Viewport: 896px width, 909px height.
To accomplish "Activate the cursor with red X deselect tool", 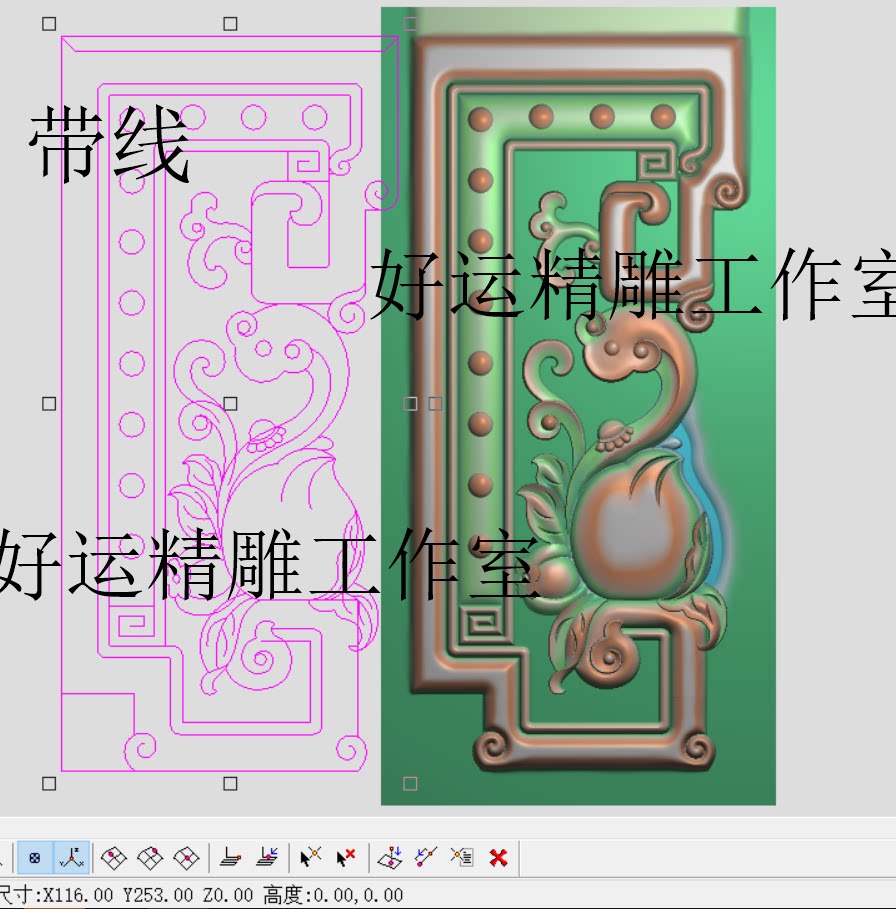I will (x=346, y=857).
